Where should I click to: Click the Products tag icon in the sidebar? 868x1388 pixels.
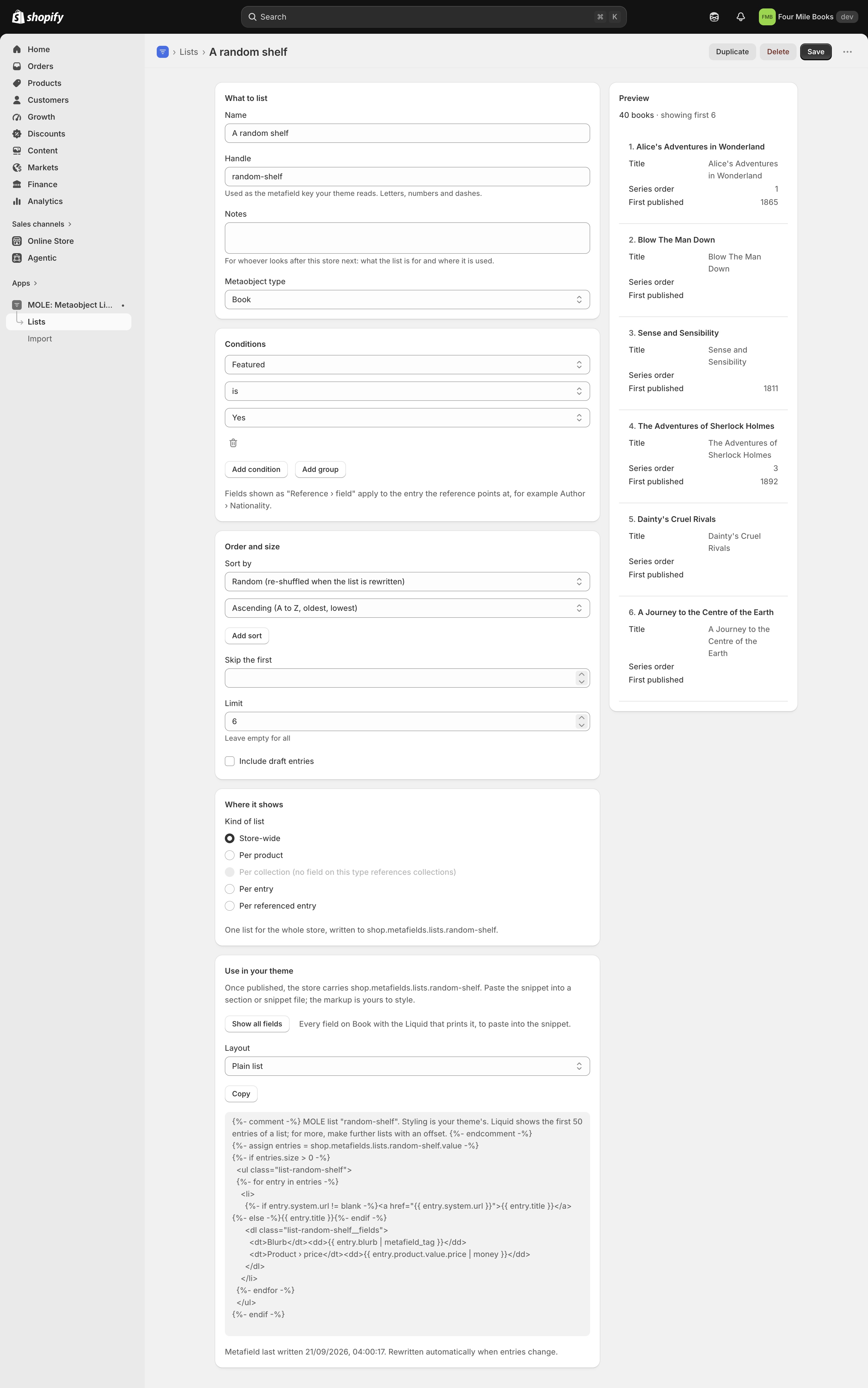coord(17,83)
